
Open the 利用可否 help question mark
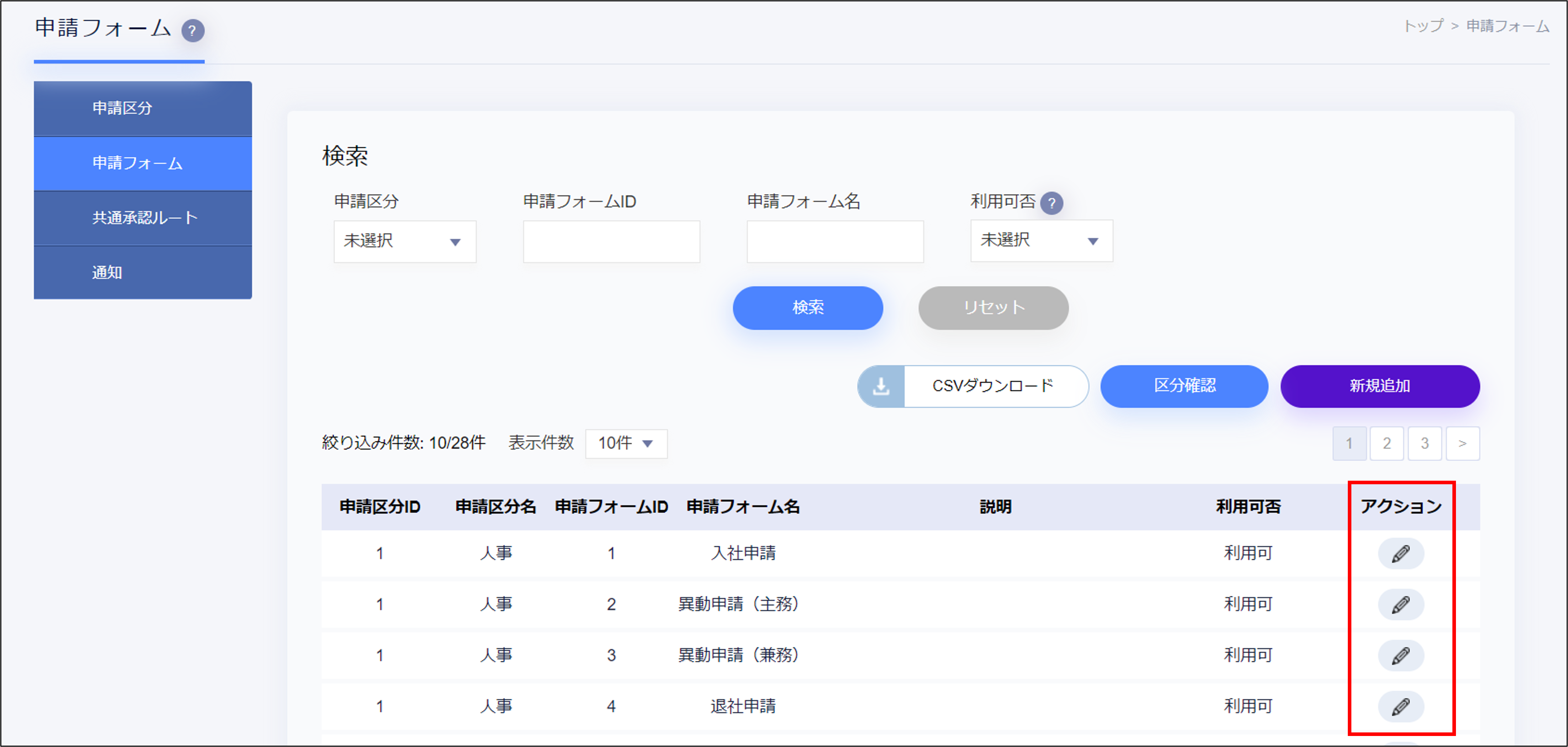[1053, 203]
